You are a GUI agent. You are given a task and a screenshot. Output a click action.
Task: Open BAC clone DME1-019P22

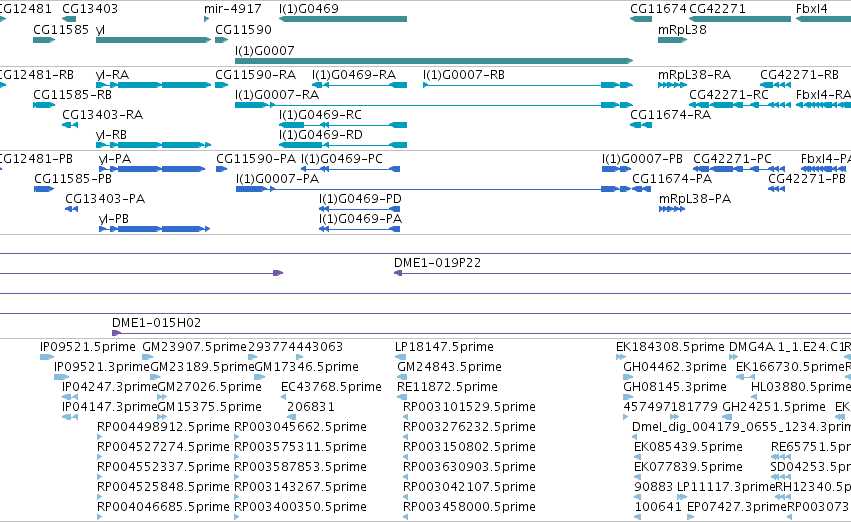pyautogui.click(x=437, y=263)
